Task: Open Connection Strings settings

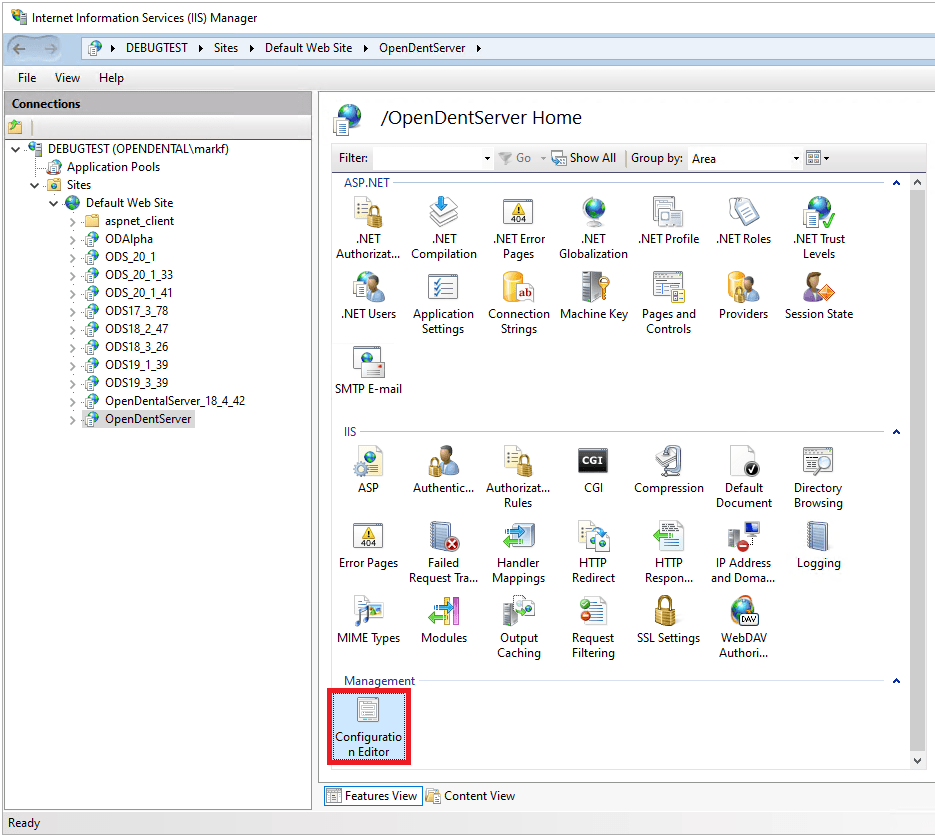Action: [518, 298]
